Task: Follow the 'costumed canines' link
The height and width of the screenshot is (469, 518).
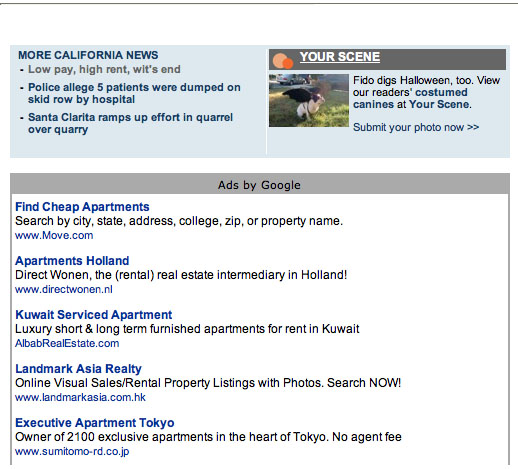Action: pyautogui.click(x=410, y=98)
